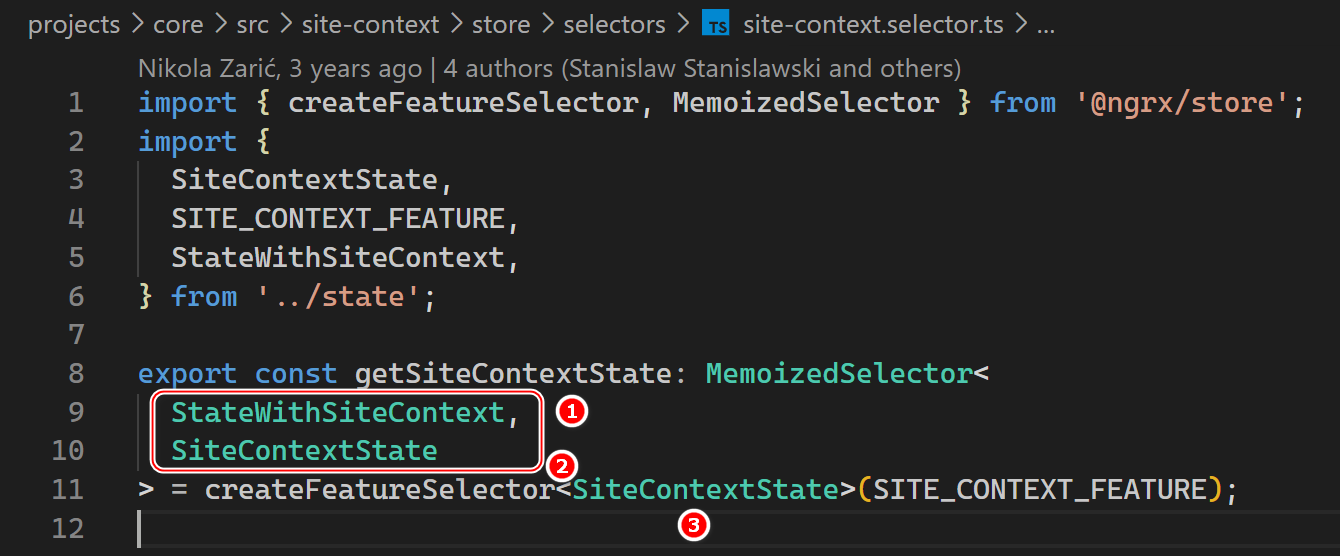Viewport: 1340px width, 556px height.
Task: Click line number 8 in the gutter
Action: (75, 374)
